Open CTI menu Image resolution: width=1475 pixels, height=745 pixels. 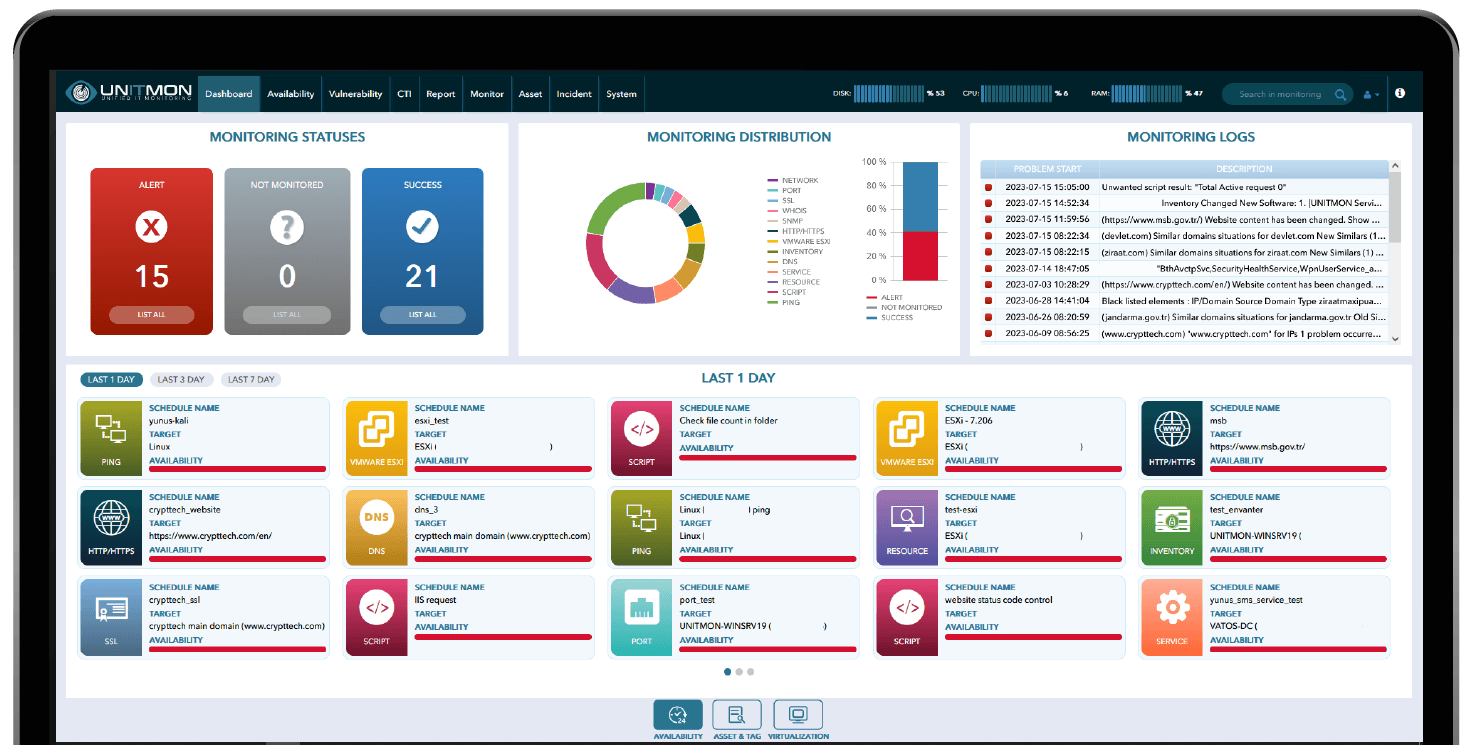pos(404,94)
